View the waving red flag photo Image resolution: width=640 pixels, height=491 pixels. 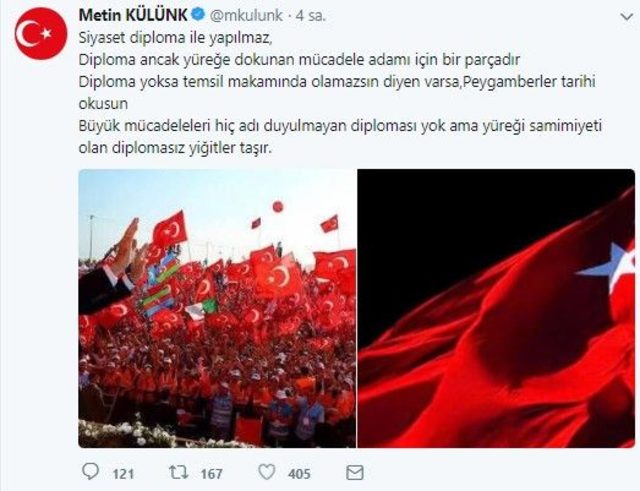[496, 309]
